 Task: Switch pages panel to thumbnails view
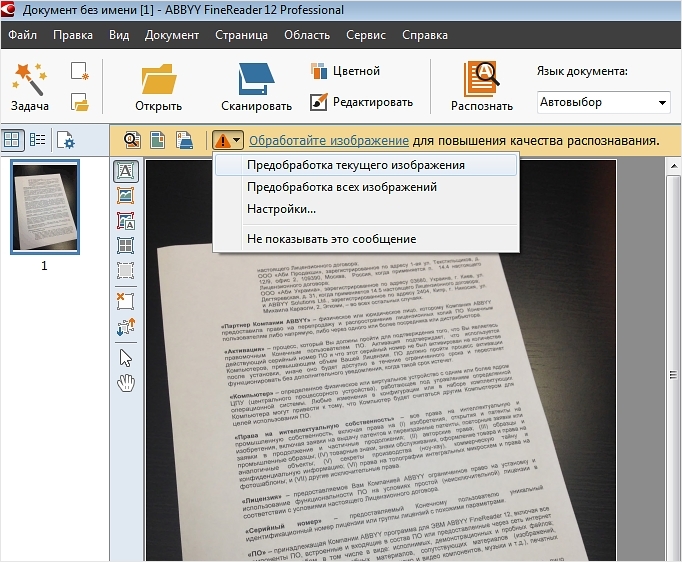pos(11,140)
